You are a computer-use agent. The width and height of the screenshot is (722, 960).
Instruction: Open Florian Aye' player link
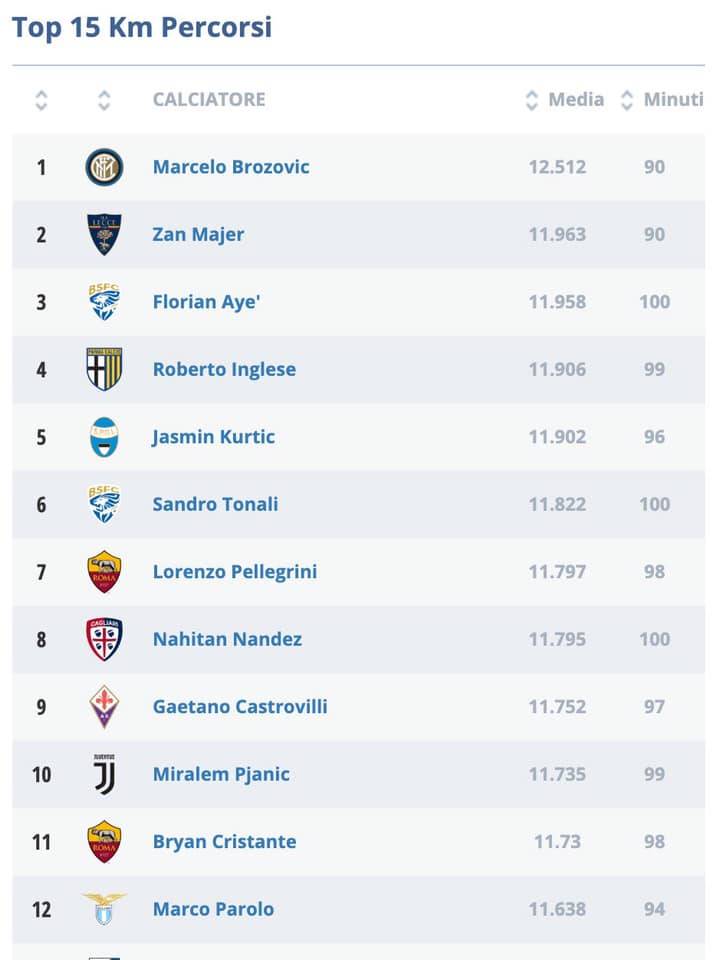coord(206,302)
